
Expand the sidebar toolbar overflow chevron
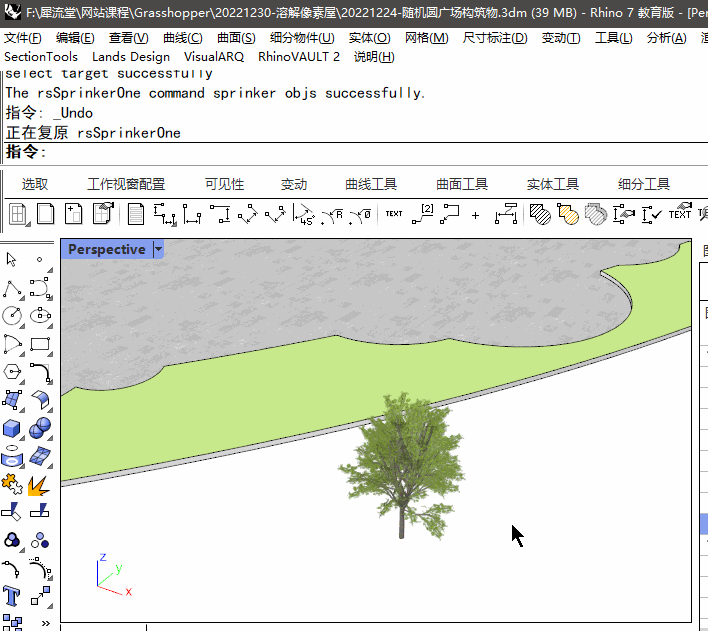tap(45, 623)
